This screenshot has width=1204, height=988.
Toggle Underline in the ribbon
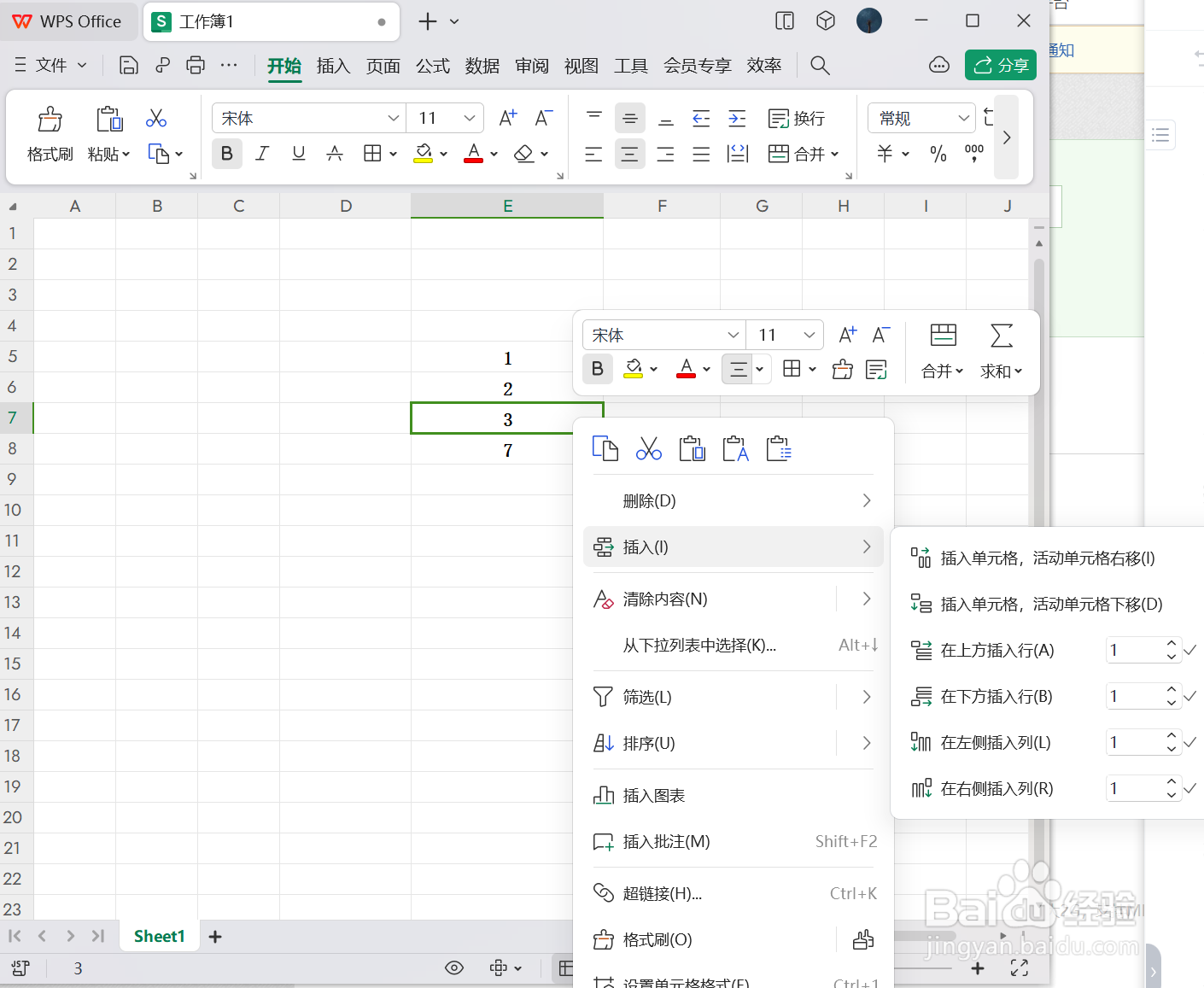coord(298,154)
